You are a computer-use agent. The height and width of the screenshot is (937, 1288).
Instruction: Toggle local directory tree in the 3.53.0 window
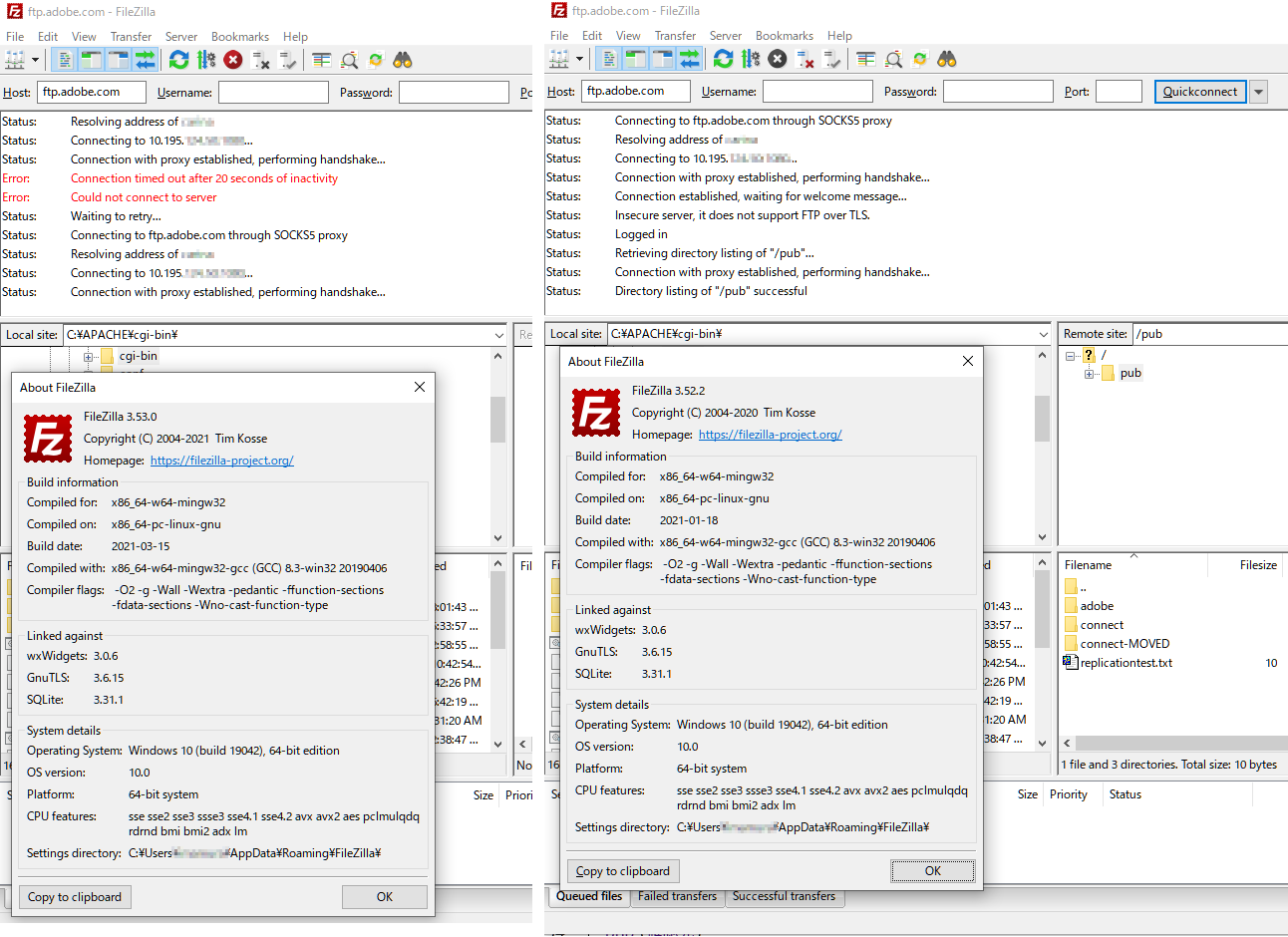tap(91, 60)
